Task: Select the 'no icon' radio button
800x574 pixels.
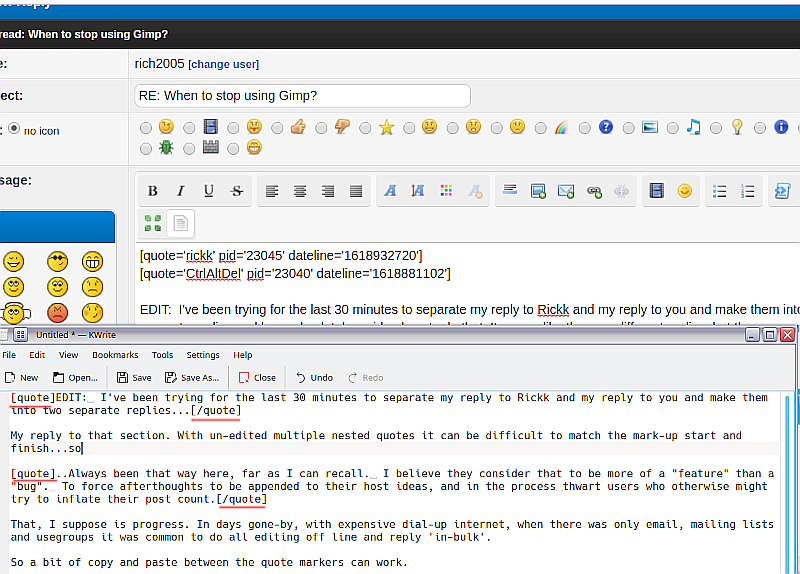Action: 14,129
